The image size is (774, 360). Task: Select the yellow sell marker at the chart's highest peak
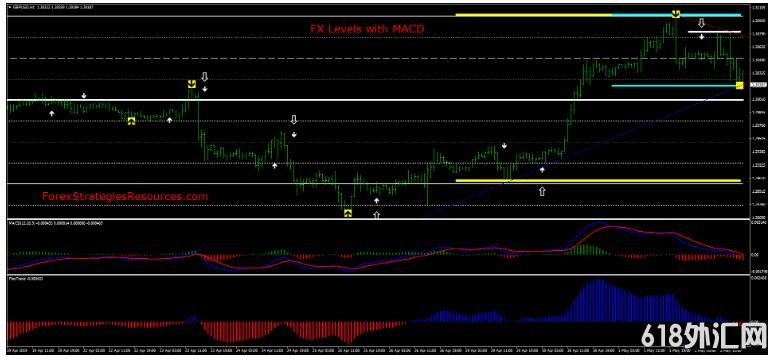676,14
